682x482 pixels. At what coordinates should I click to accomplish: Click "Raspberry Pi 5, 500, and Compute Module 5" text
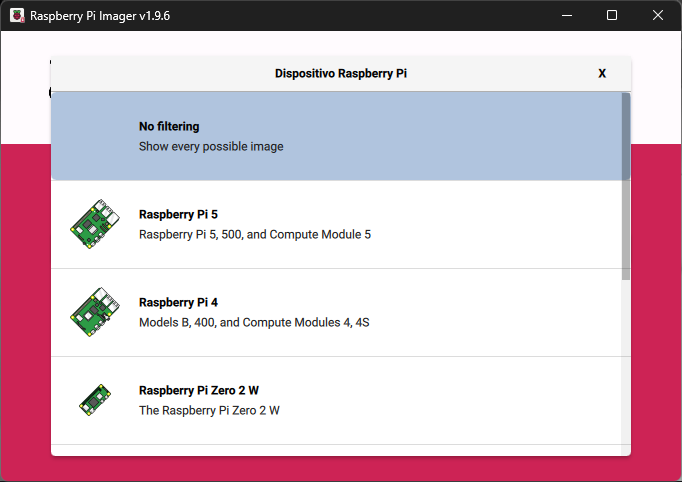[x=255, y=235]
